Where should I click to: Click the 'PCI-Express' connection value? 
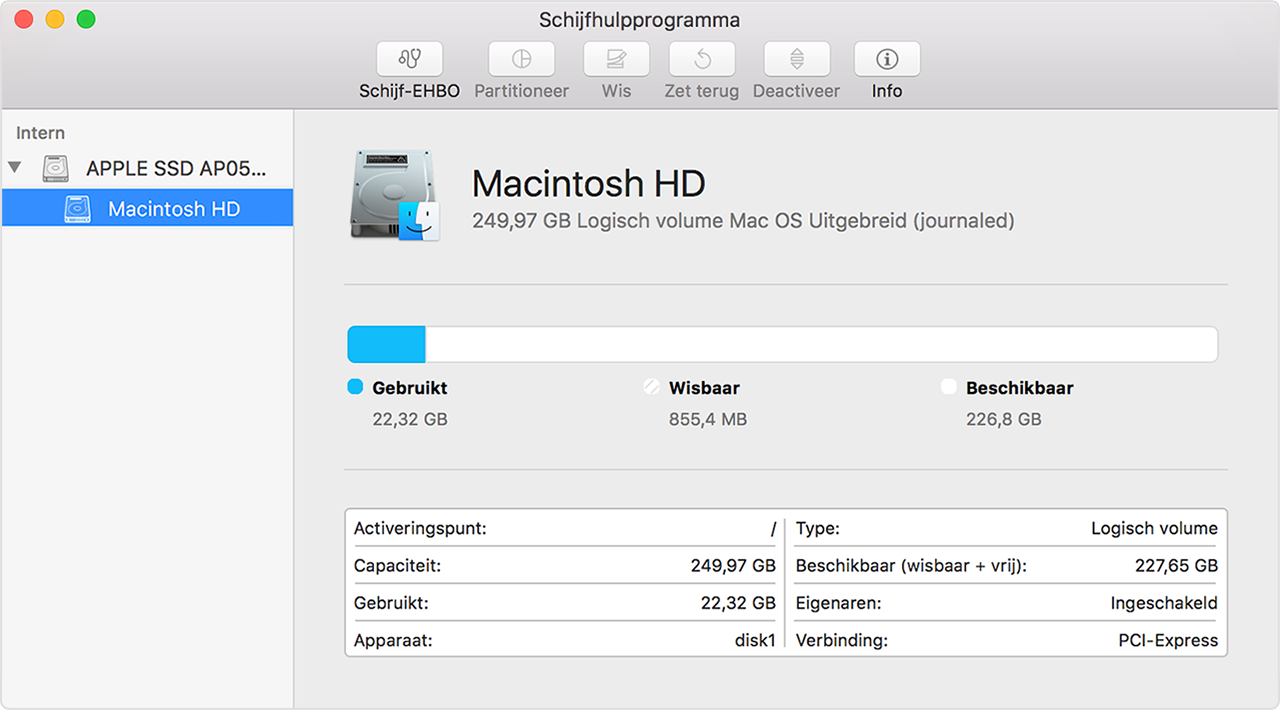pyautogui.click(x=1168, y=640)
